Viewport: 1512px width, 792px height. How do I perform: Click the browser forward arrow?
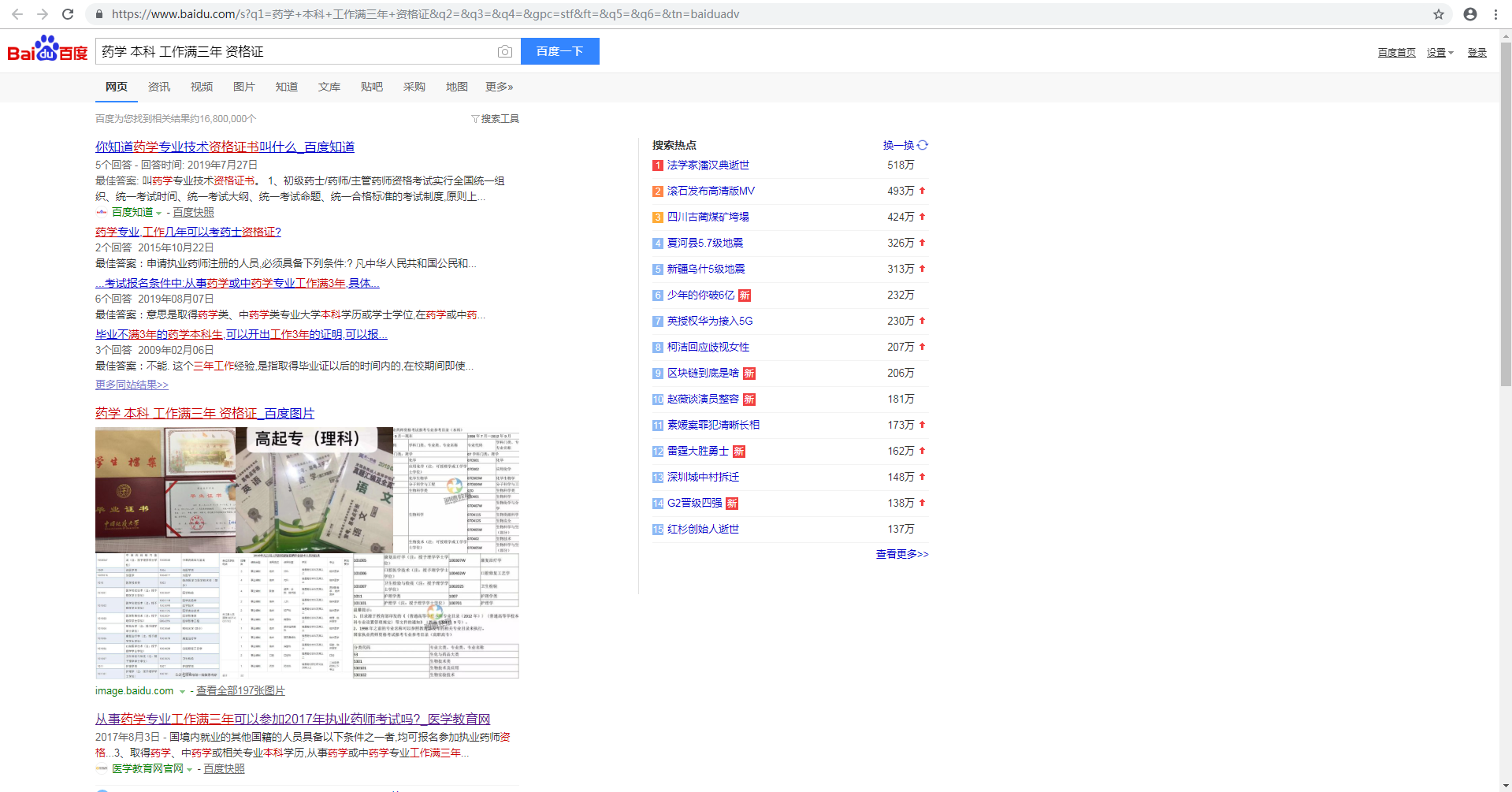pos(43,14)
